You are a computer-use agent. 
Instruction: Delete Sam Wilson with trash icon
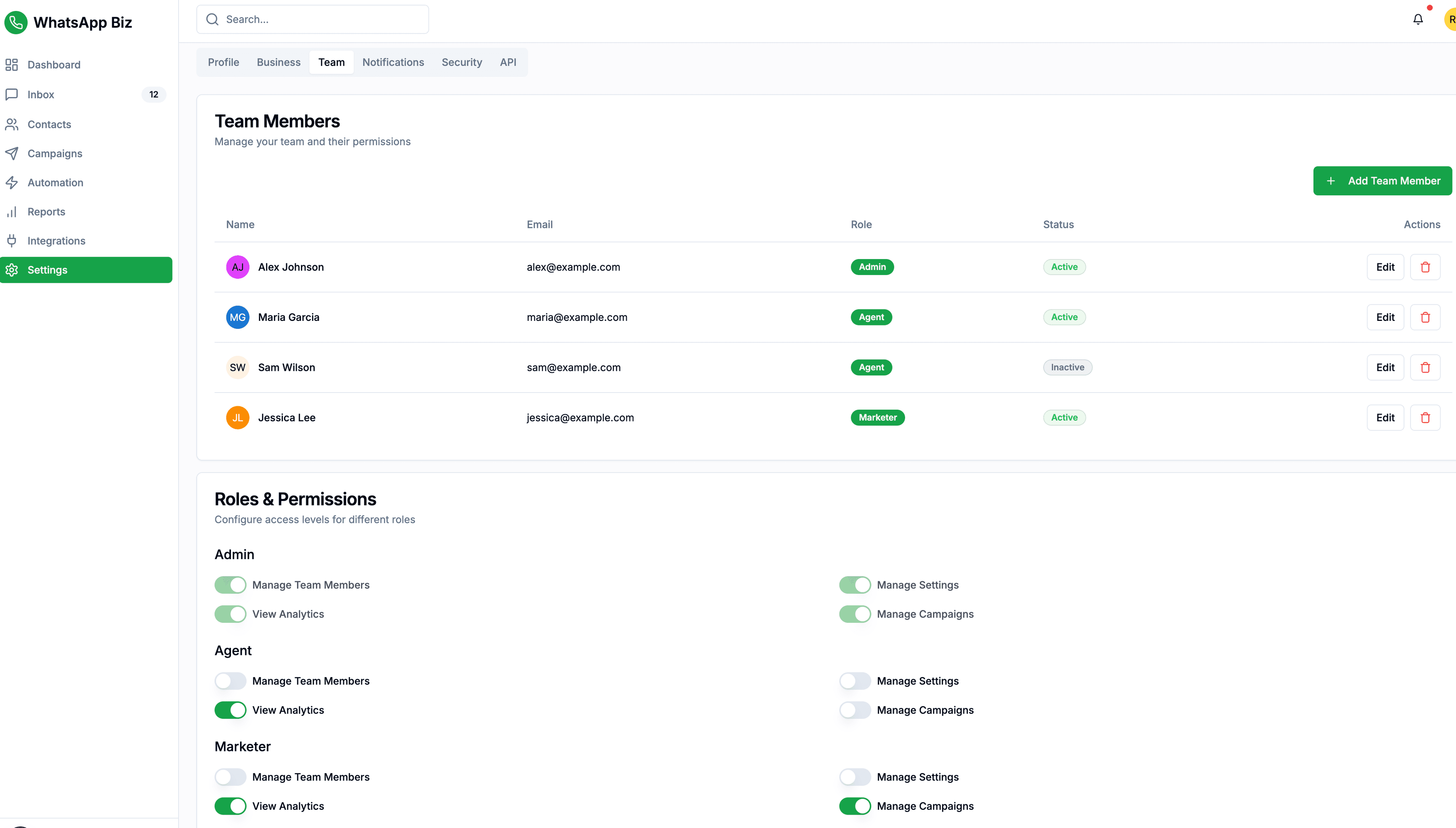tap(1425, 368)
